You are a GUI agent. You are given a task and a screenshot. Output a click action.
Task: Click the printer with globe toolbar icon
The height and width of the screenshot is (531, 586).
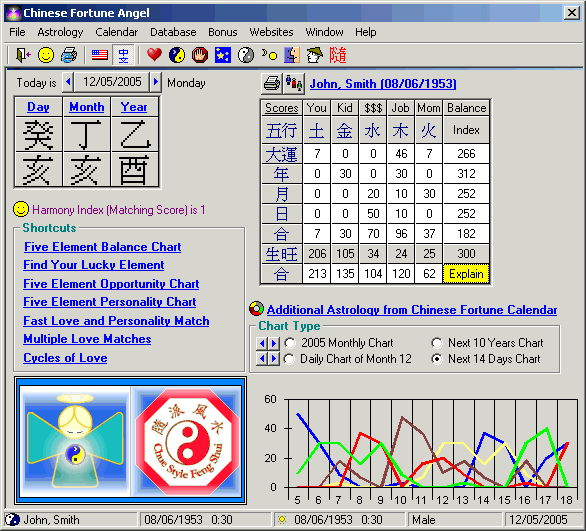(x=69, y=55)
